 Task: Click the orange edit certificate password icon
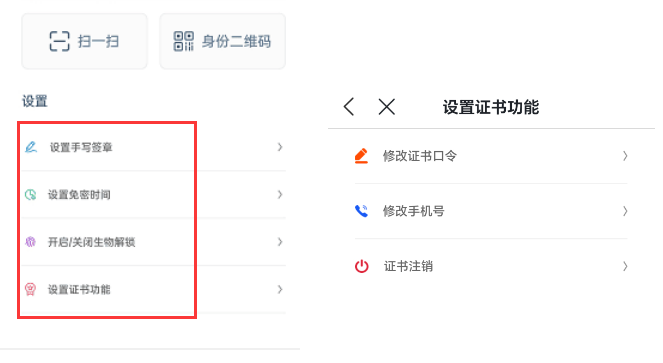[x=361, y=156]
